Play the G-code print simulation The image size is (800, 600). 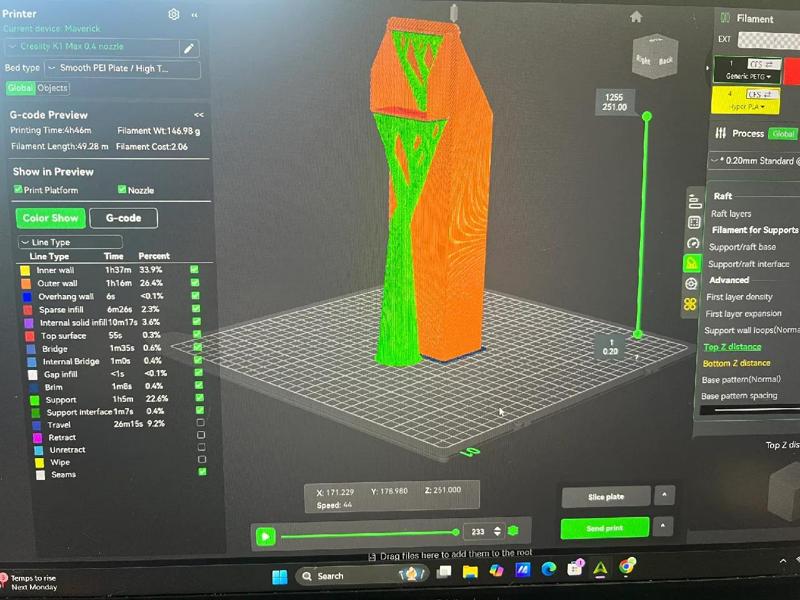click(x=265, y=536)
